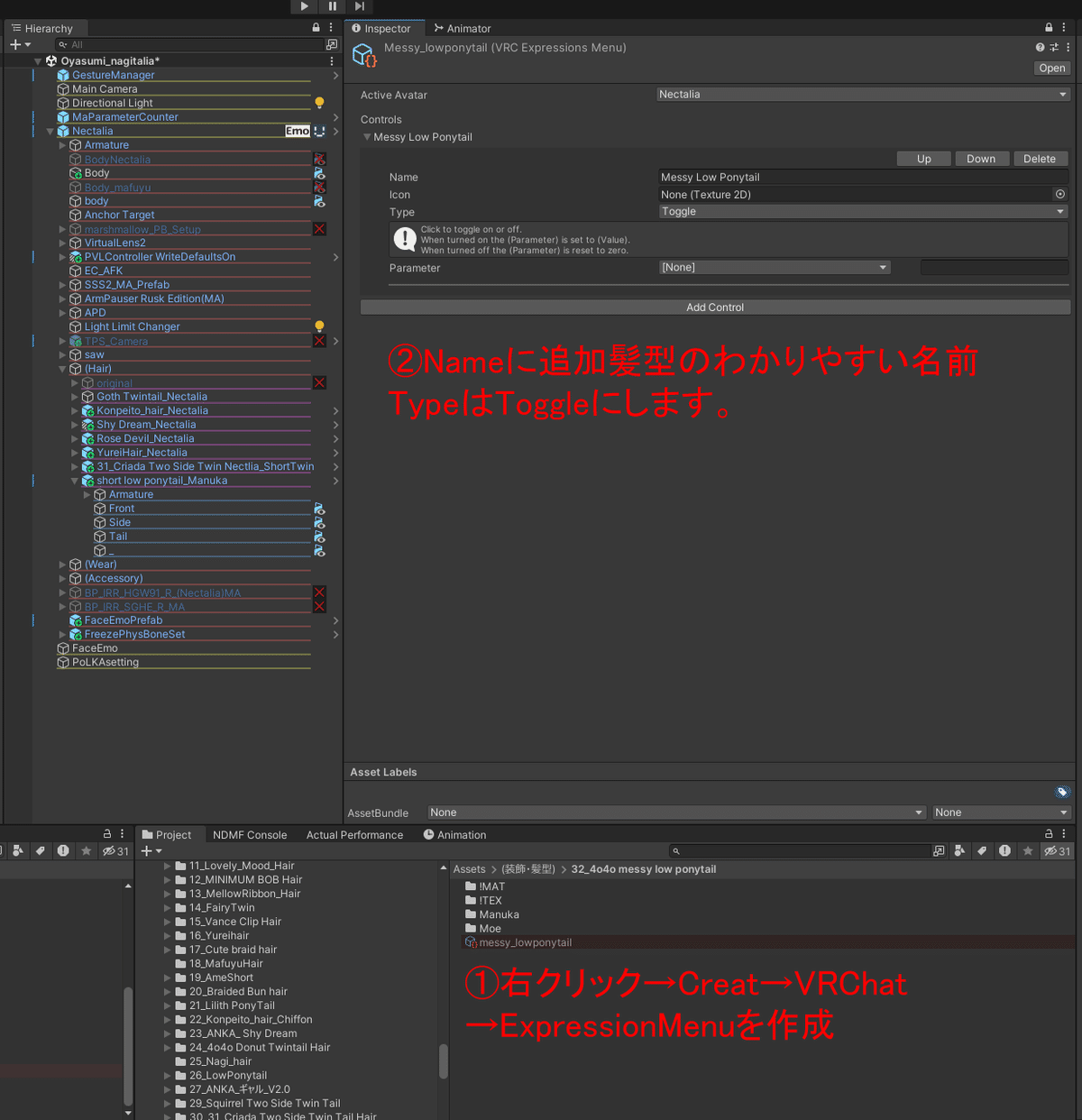Open the GestureManager prefab arrow
This screenshot has height=1120, width=1082.
point(335,76)
